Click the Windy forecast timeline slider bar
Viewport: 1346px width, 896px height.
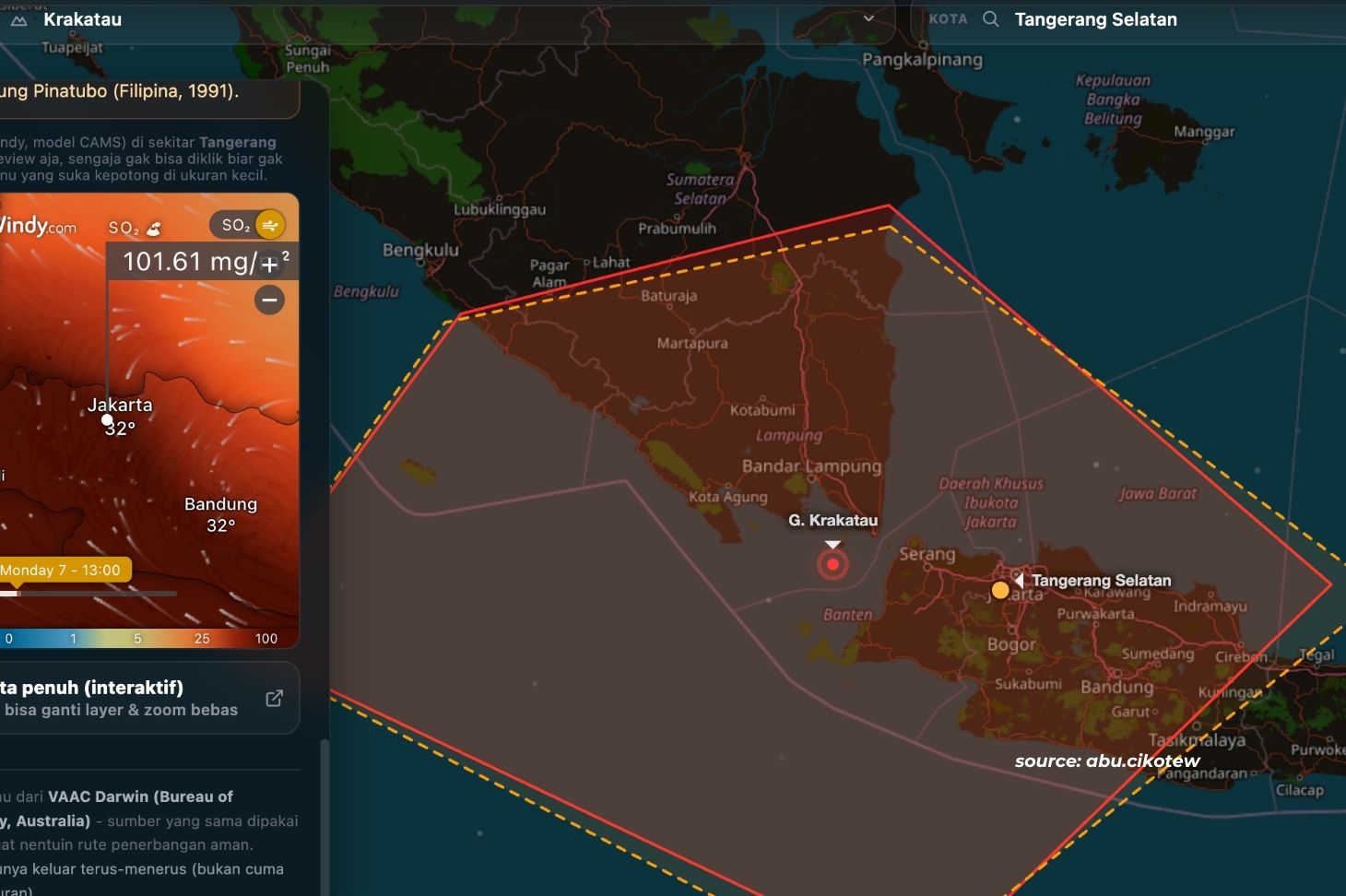point(89,594)
